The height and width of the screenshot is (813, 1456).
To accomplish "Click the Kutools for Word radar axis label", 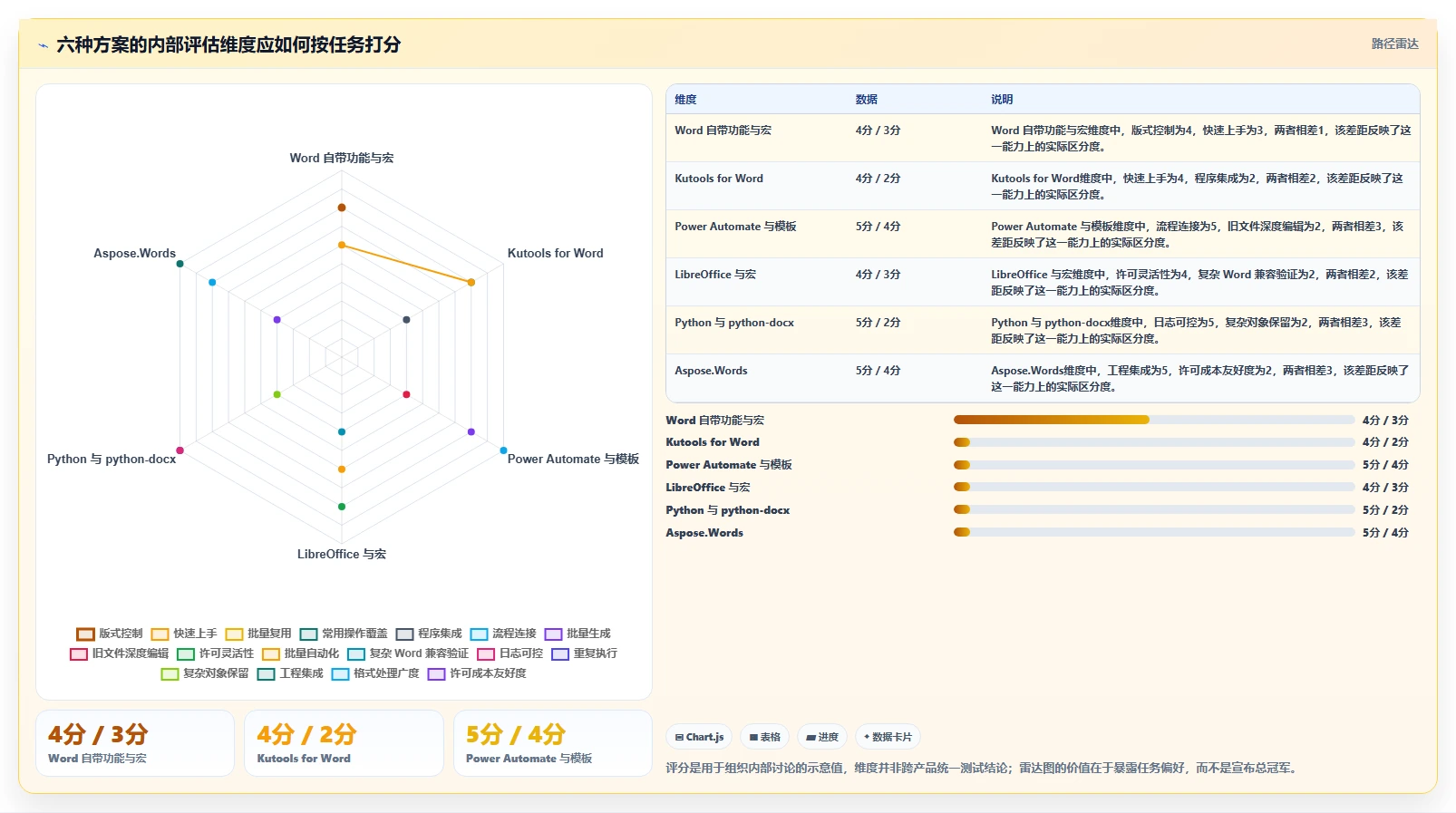I will pyautogui.click(x=555, y=254).
